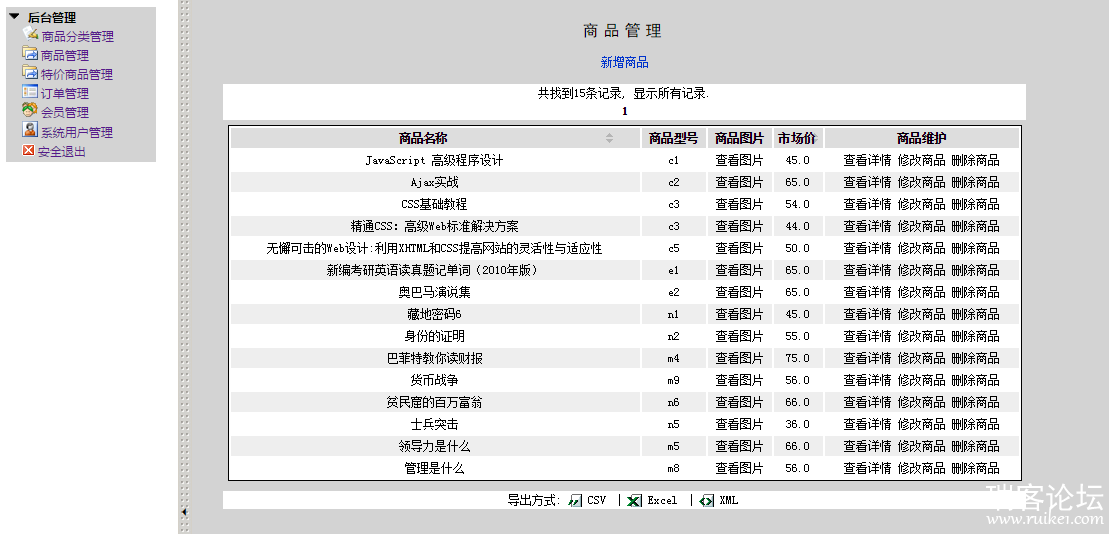Screen dimensions: 1109x534
Task: Click price 75.0 cell
Action: pos(797,359)
